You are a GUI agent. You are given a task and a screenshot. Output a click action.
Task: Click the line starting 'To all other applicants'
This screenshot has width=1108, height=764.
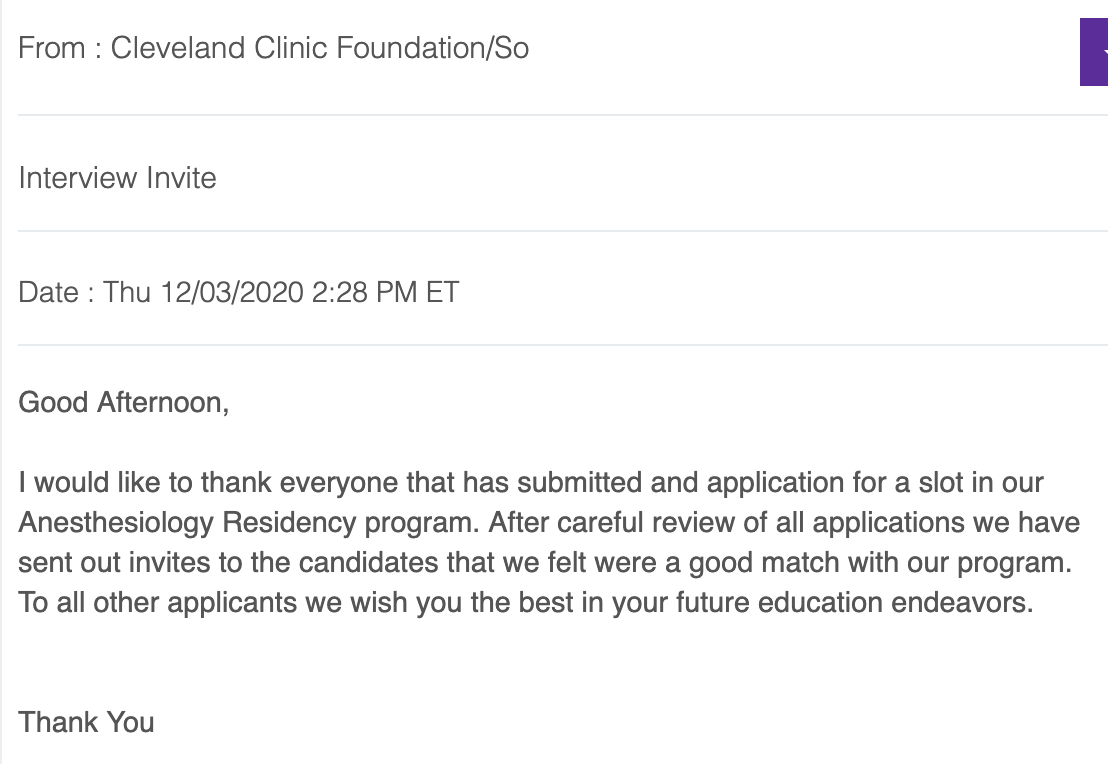(x=526, y=603)
